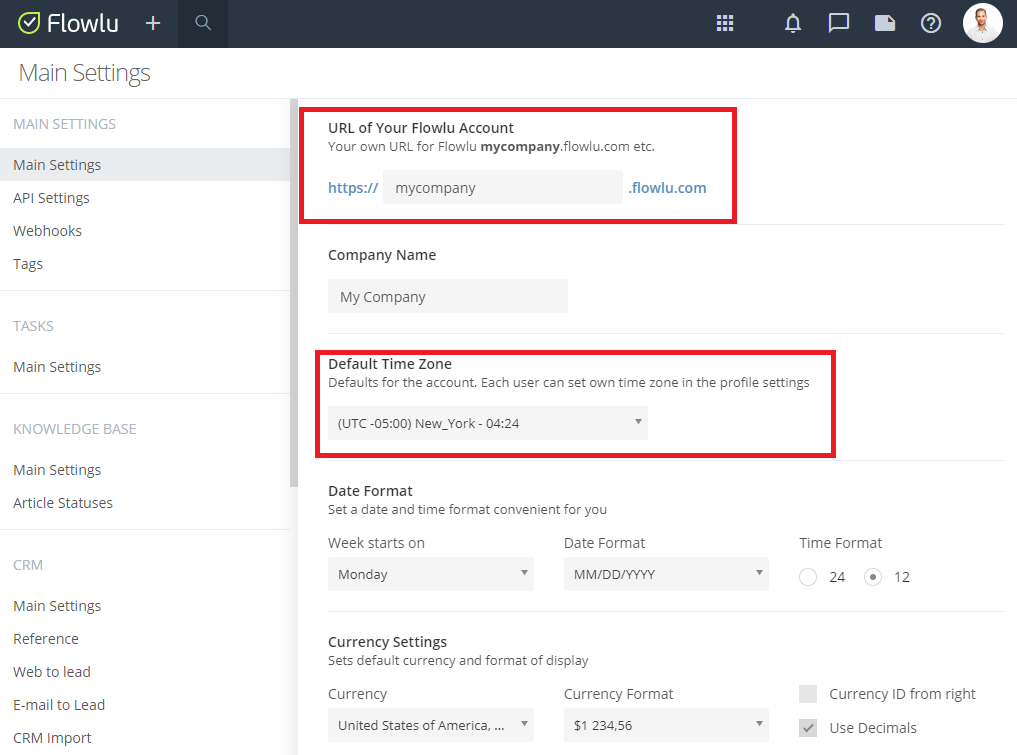Open Tags in sidebar

point(28,264)
